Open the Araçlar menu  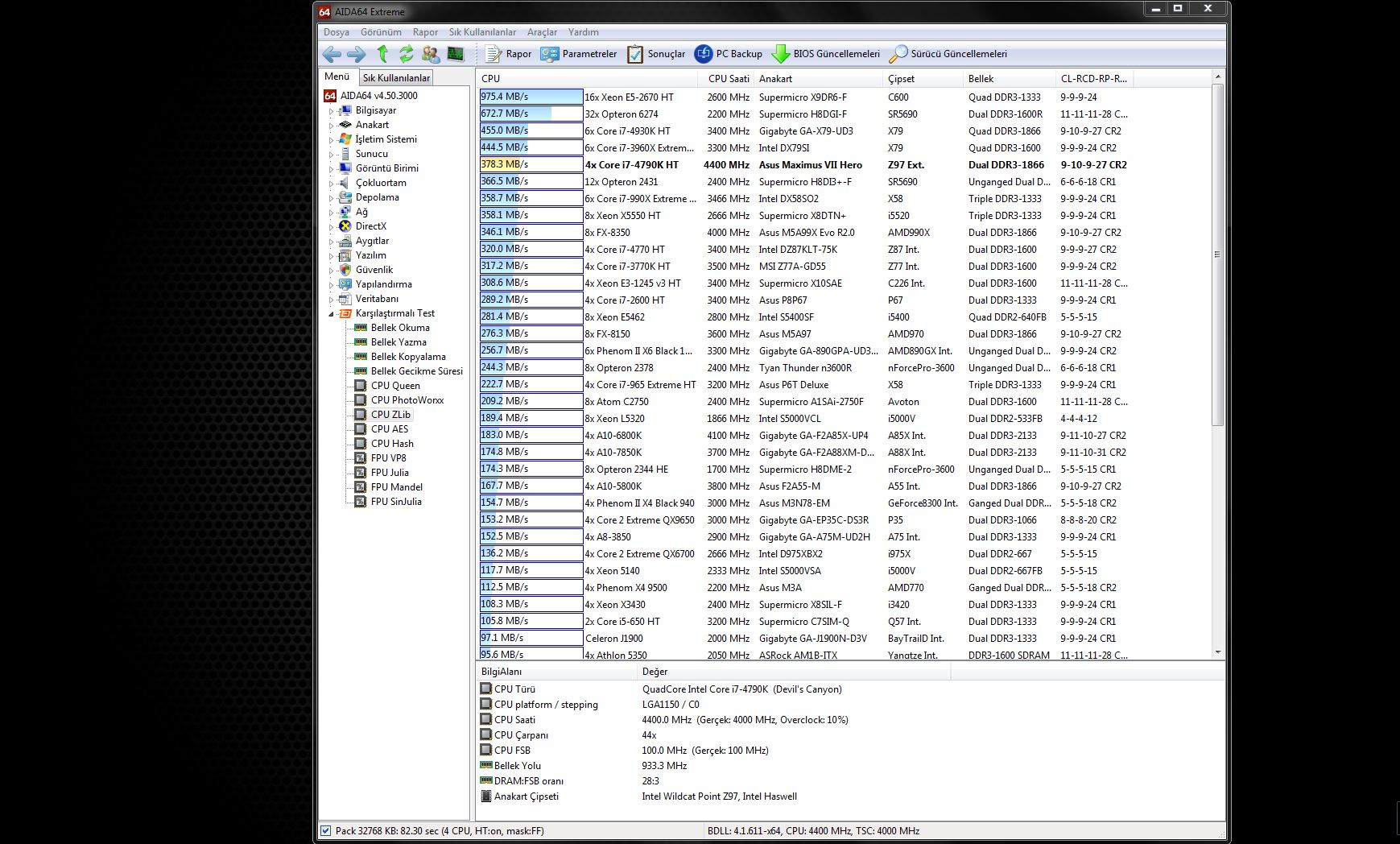pos(542,32)
